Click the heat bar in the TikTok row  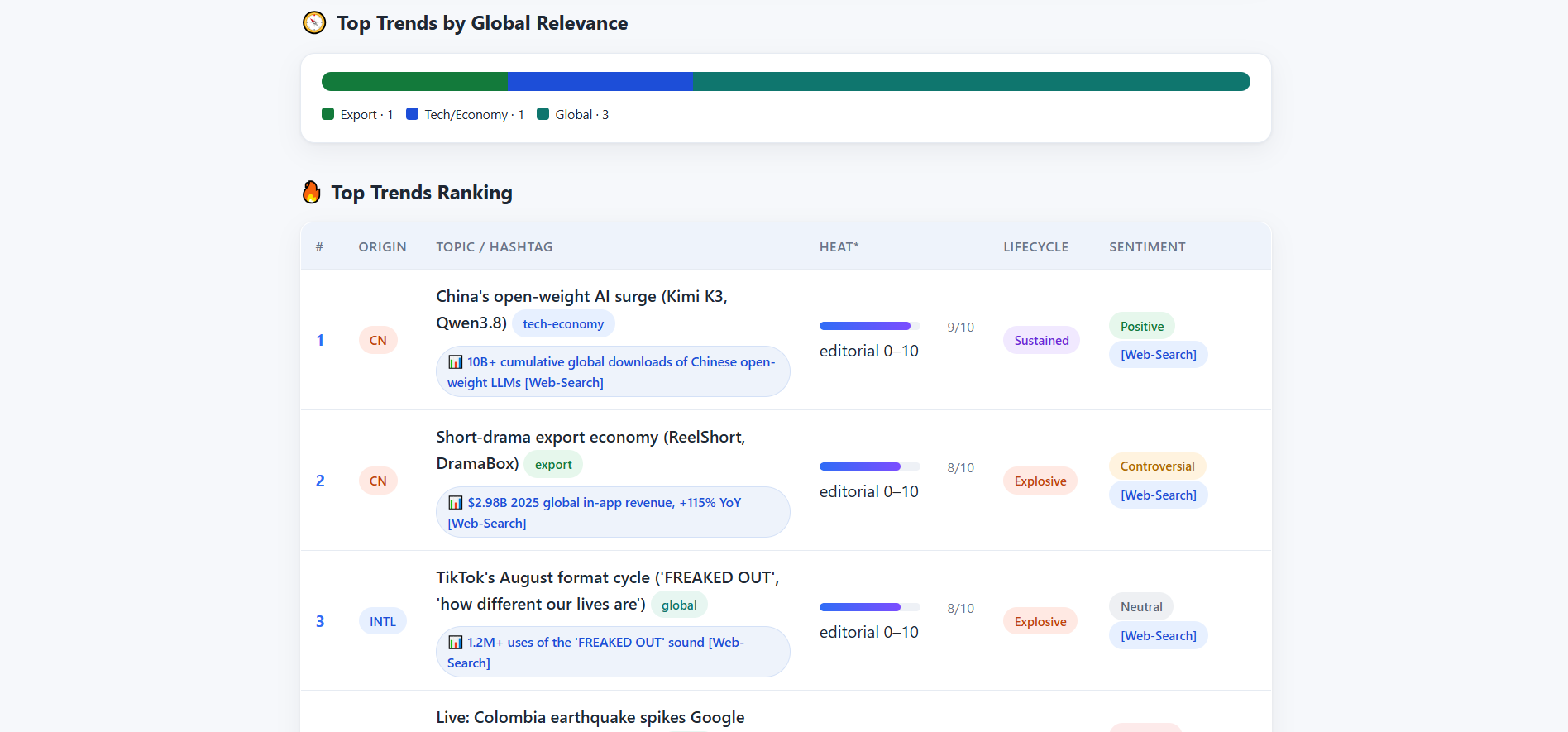pos(870,607)
